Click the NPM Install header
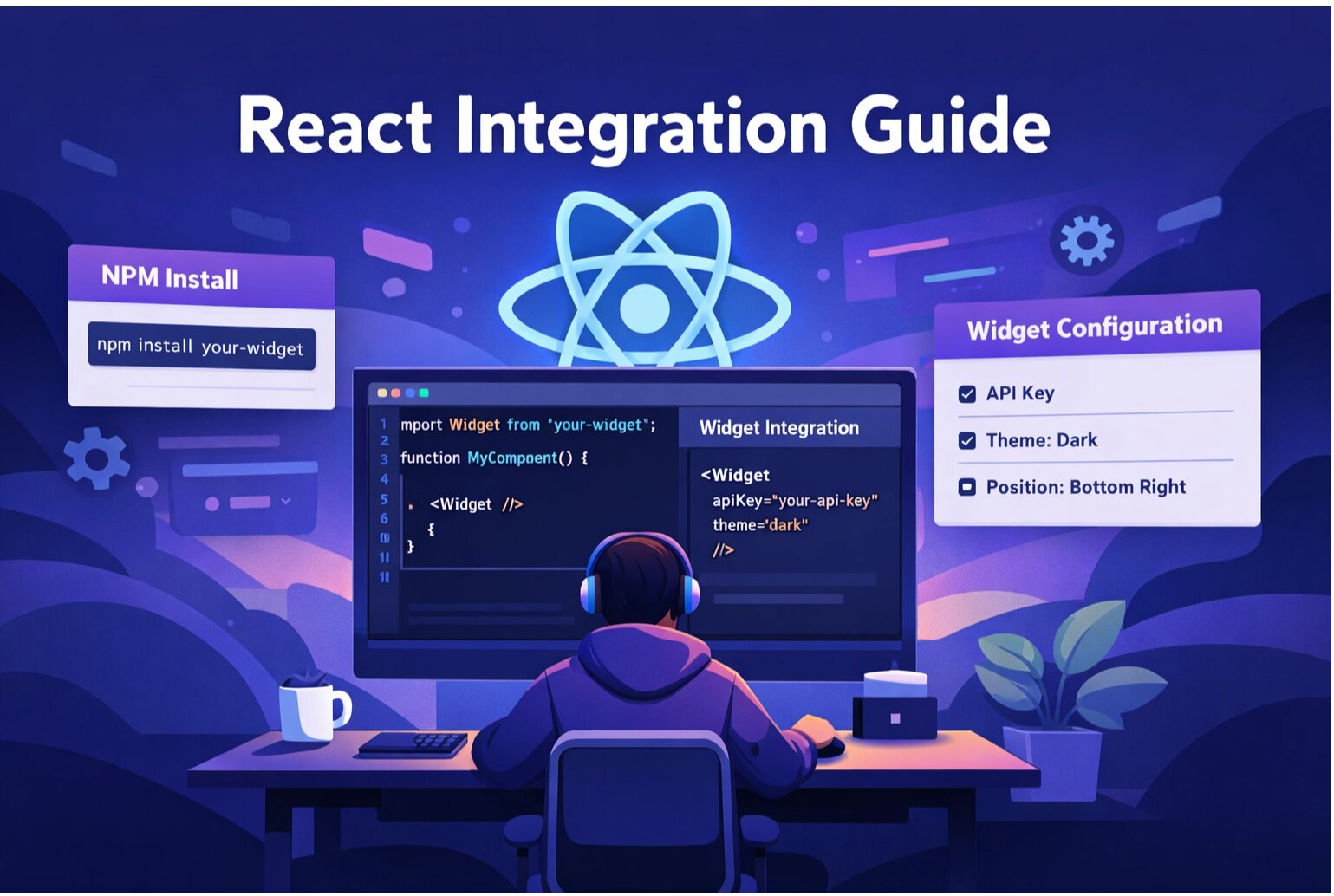This screenshot has height=896, width=1334. click(x=170, y=278)
